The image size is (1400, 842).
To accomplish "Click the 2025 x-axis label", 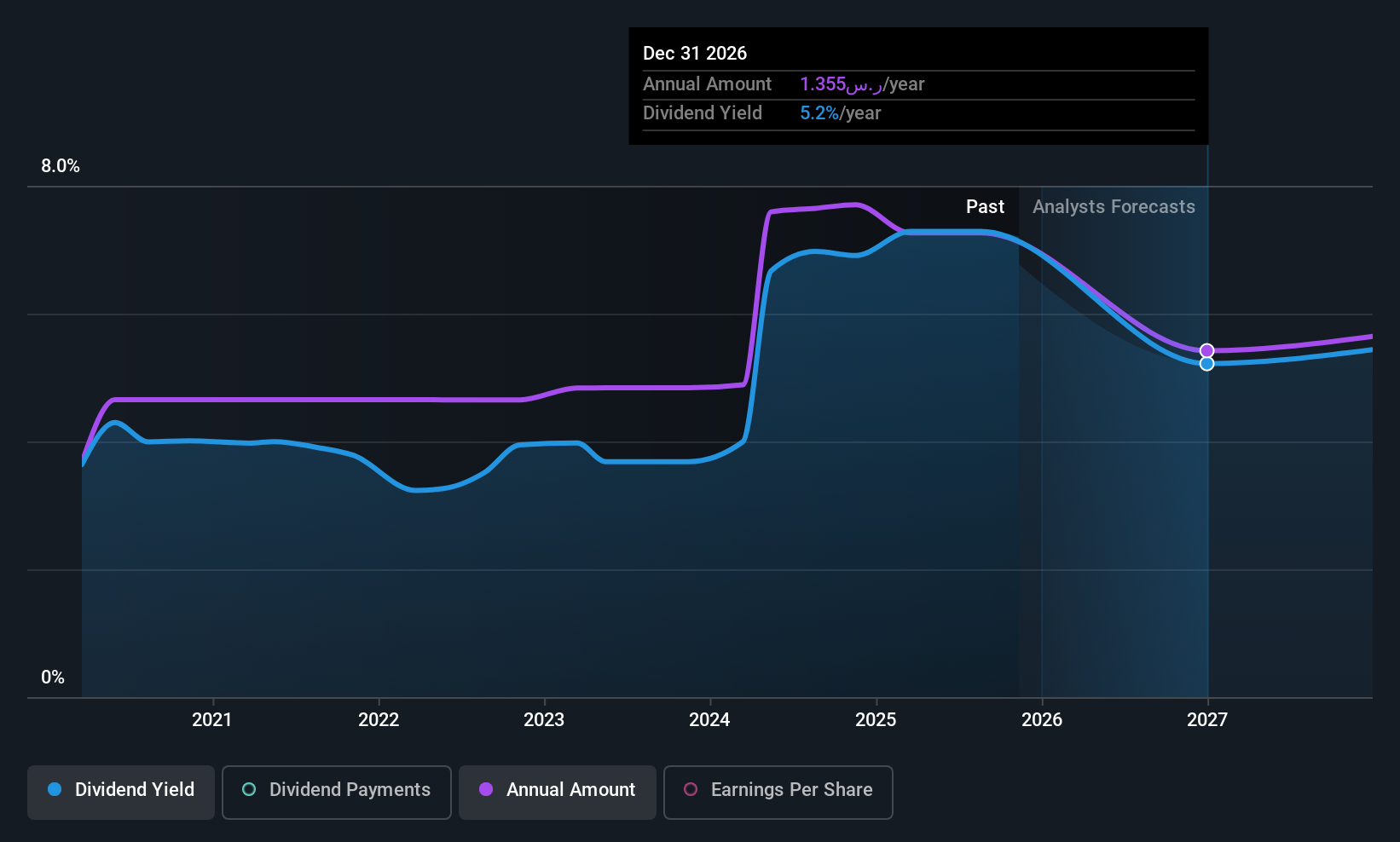I will [x=876, y=720].
